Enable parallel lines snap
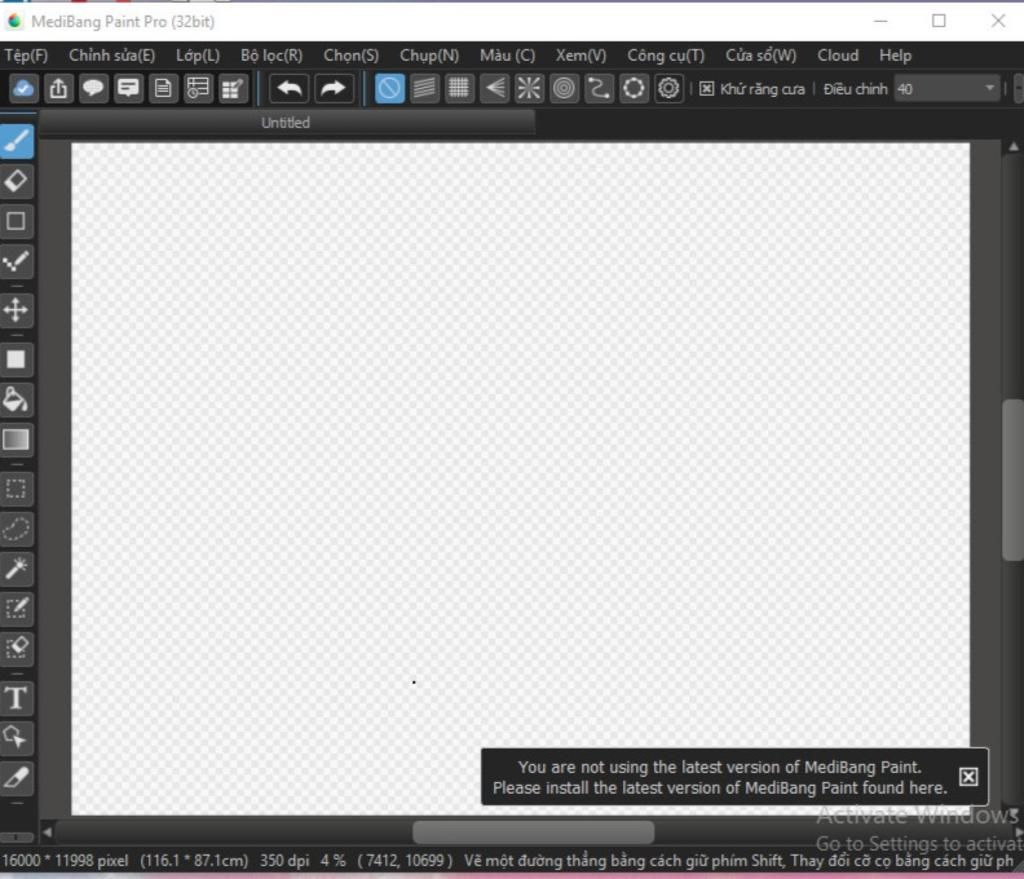Image resolution: width=1024 pixels, height=879 pixels. [x=424, y=88]
